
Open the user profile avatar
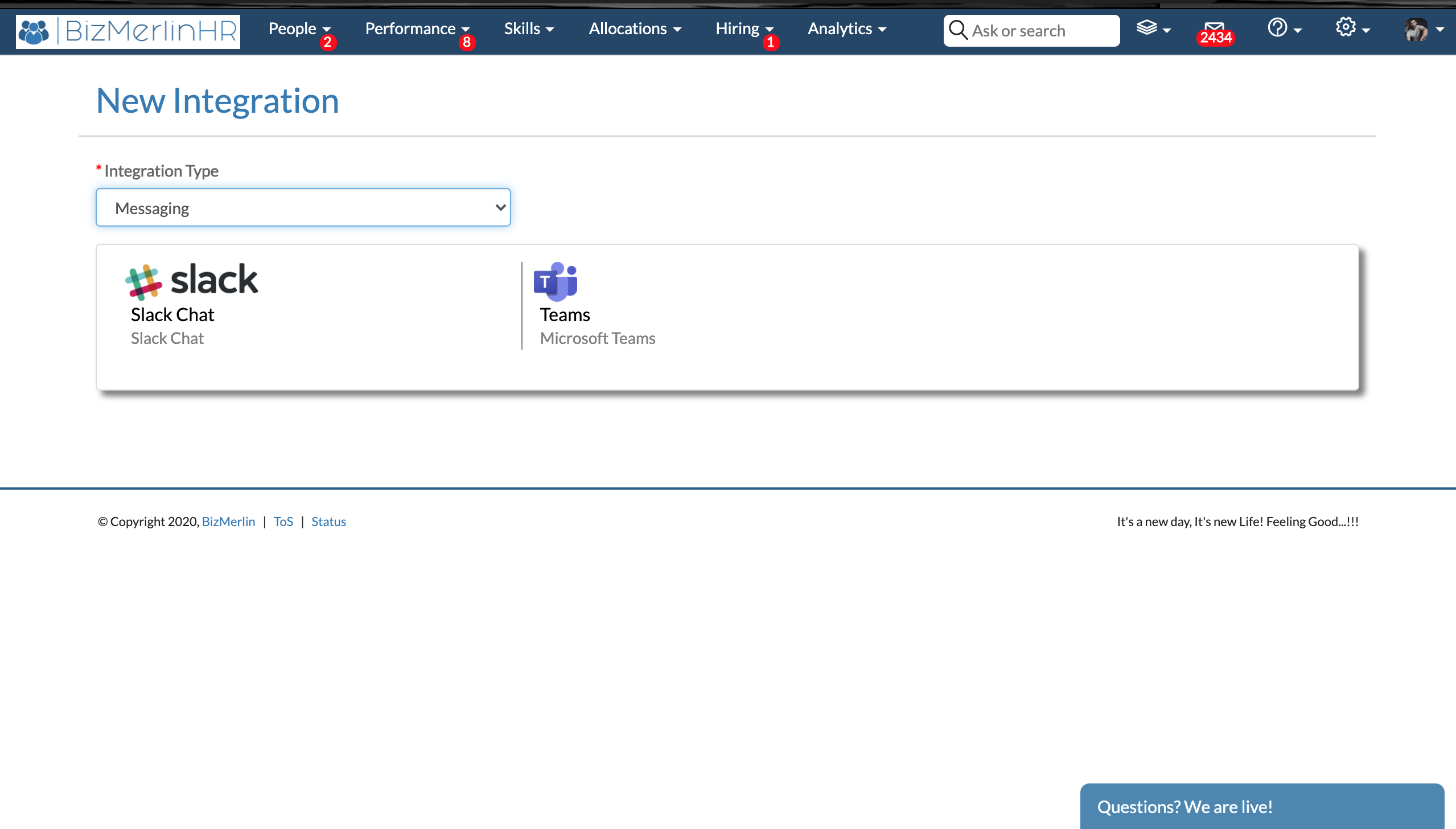[x=1416, y=30]
